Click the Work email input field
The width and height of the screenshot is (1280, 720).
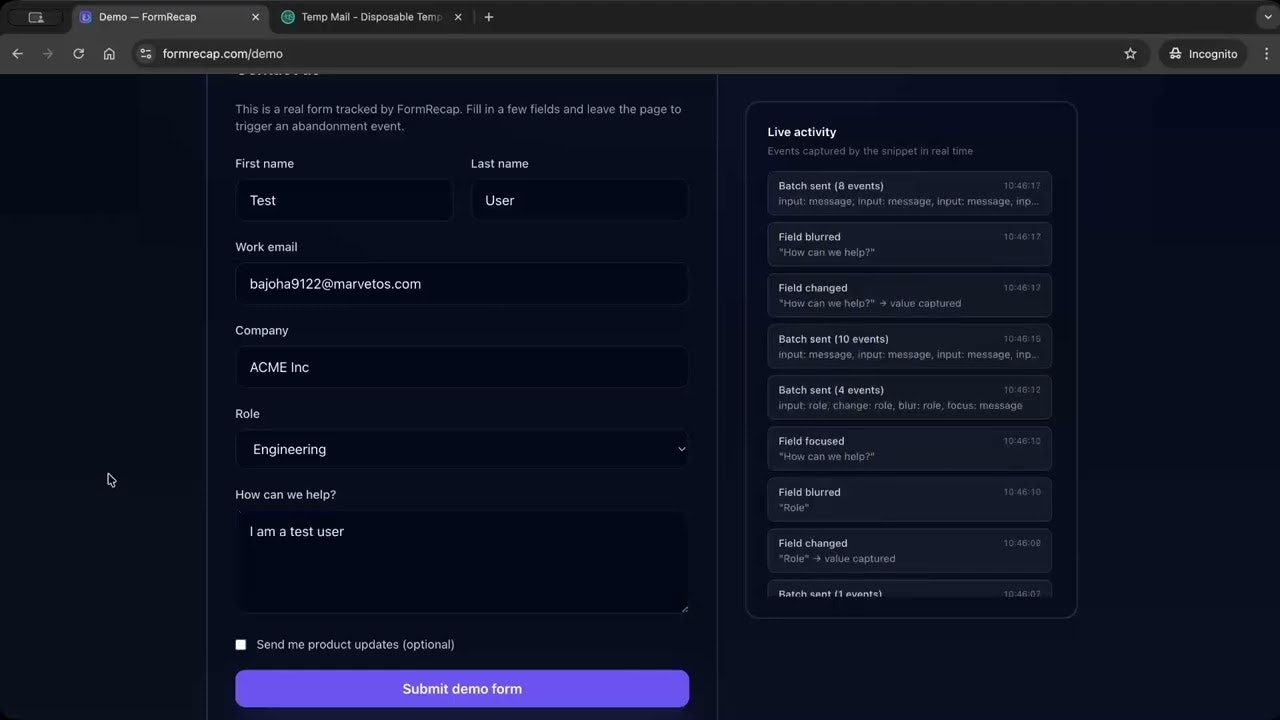click(462, 284)
